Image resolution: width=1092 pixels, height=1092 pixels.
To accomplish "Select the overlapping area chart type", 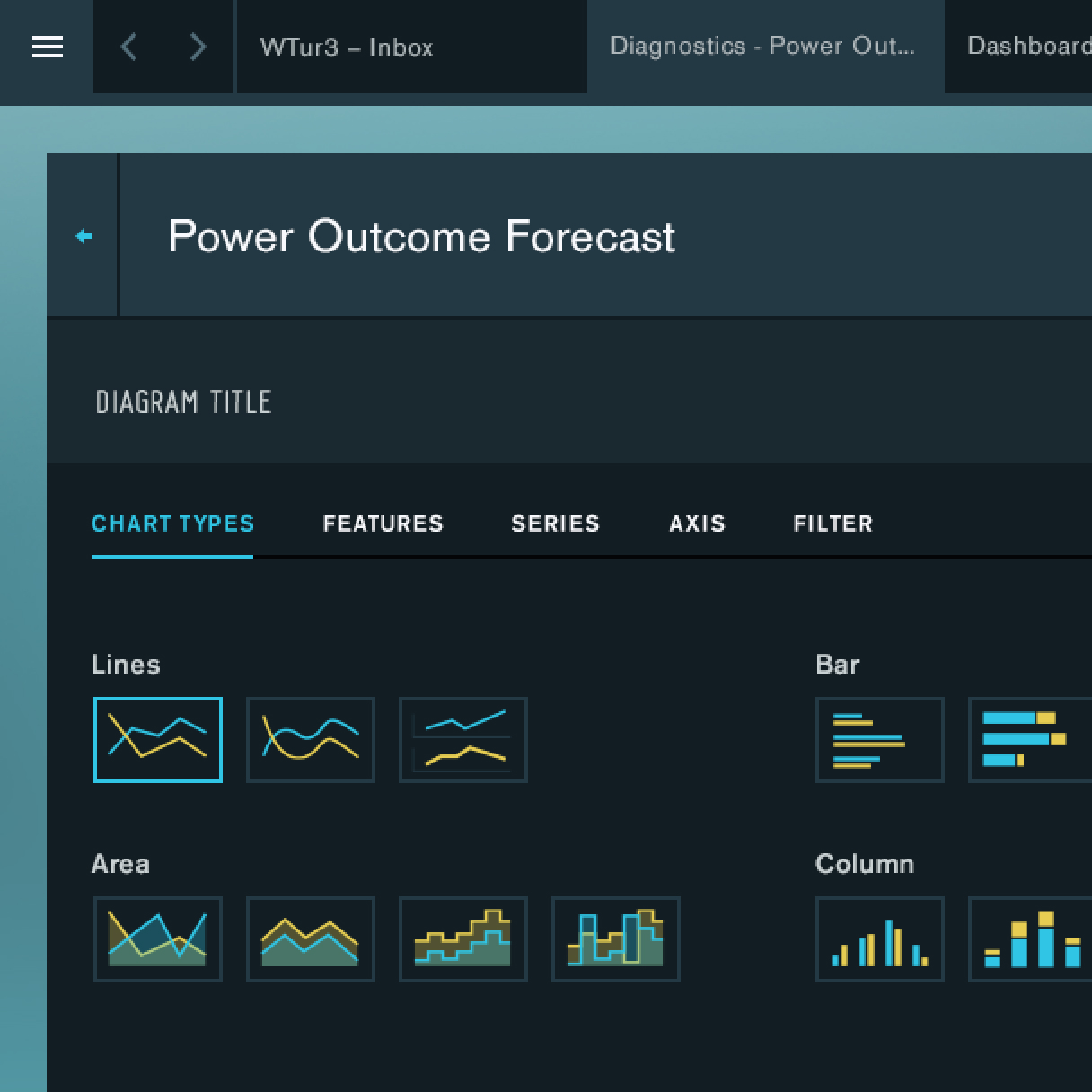I will tap(158, 939).
